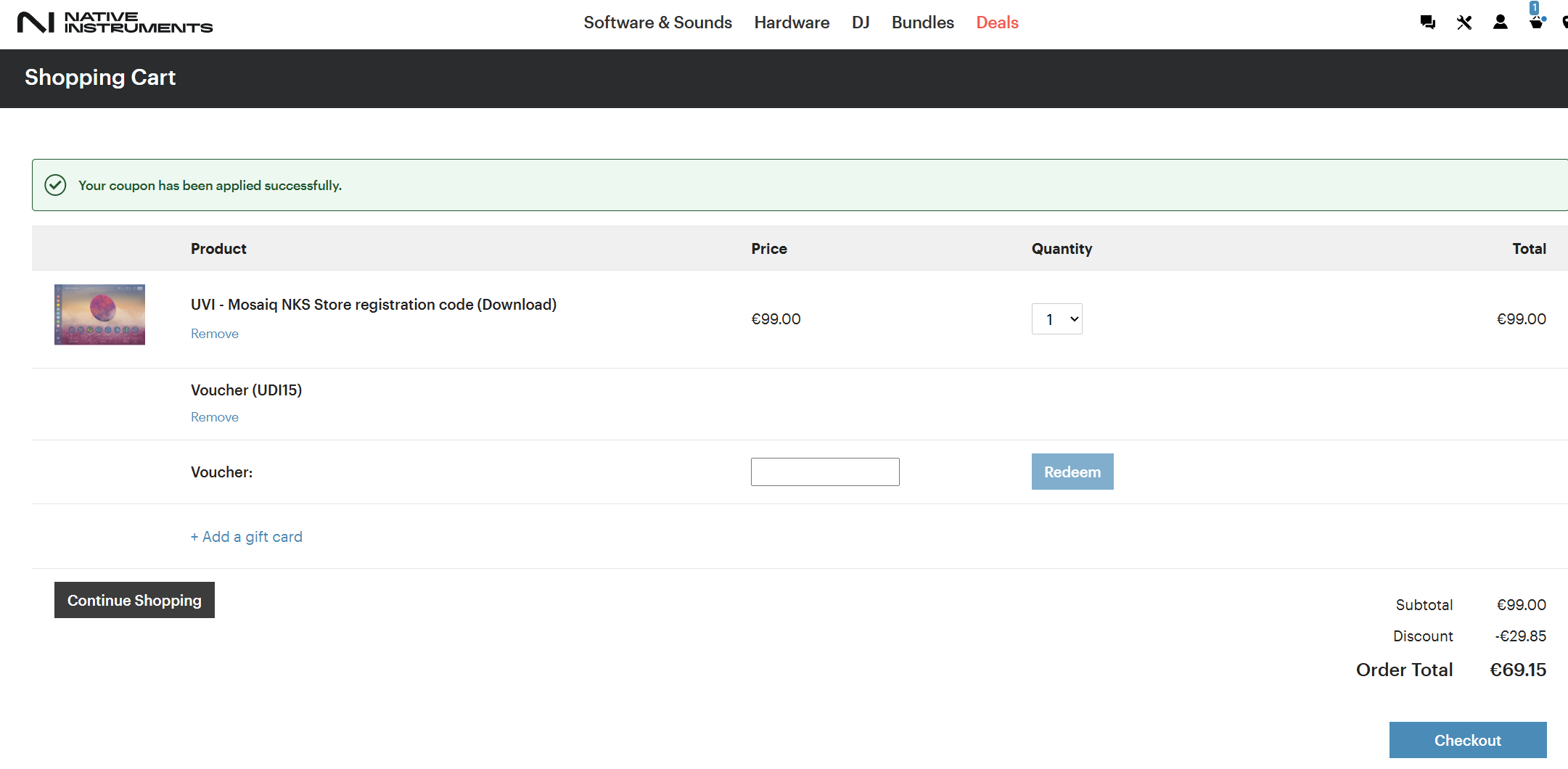The image size is (1568, 769).
Task: Open the user account icon
Action: pos(1500,22)
